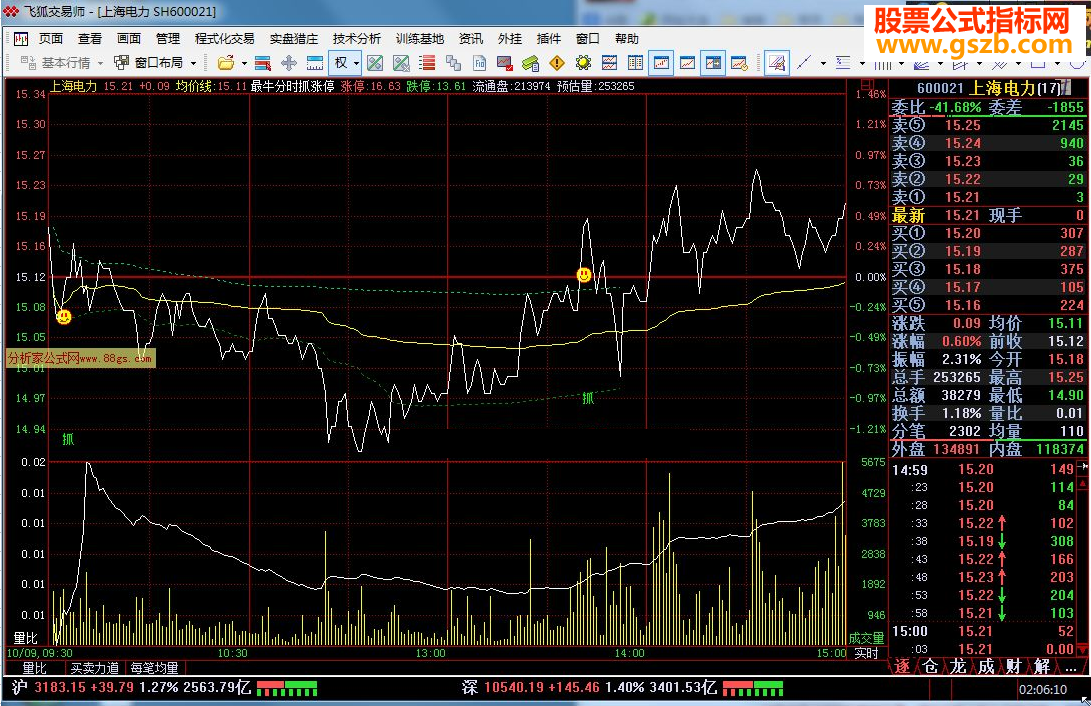Select the 仓 tab in quote panel
The width and height of the screenshot is (1091, 706).
pos(930,666)
